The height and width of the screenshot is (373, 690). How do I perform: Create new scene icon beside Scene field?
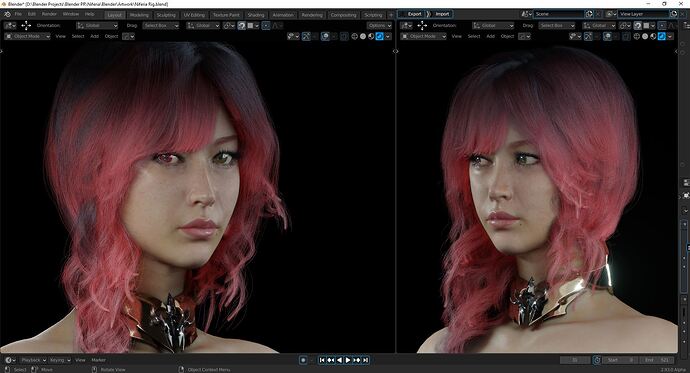589,14
